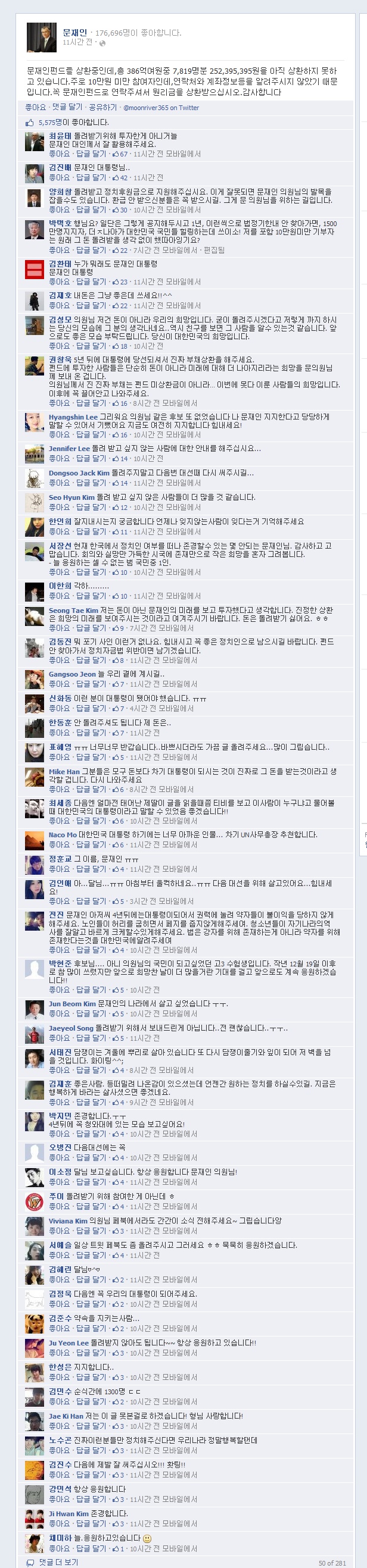Viewport: 367px width, 1568px height.
Task: Click 공유하기 to share the post
Action: [x=102, y=107]
